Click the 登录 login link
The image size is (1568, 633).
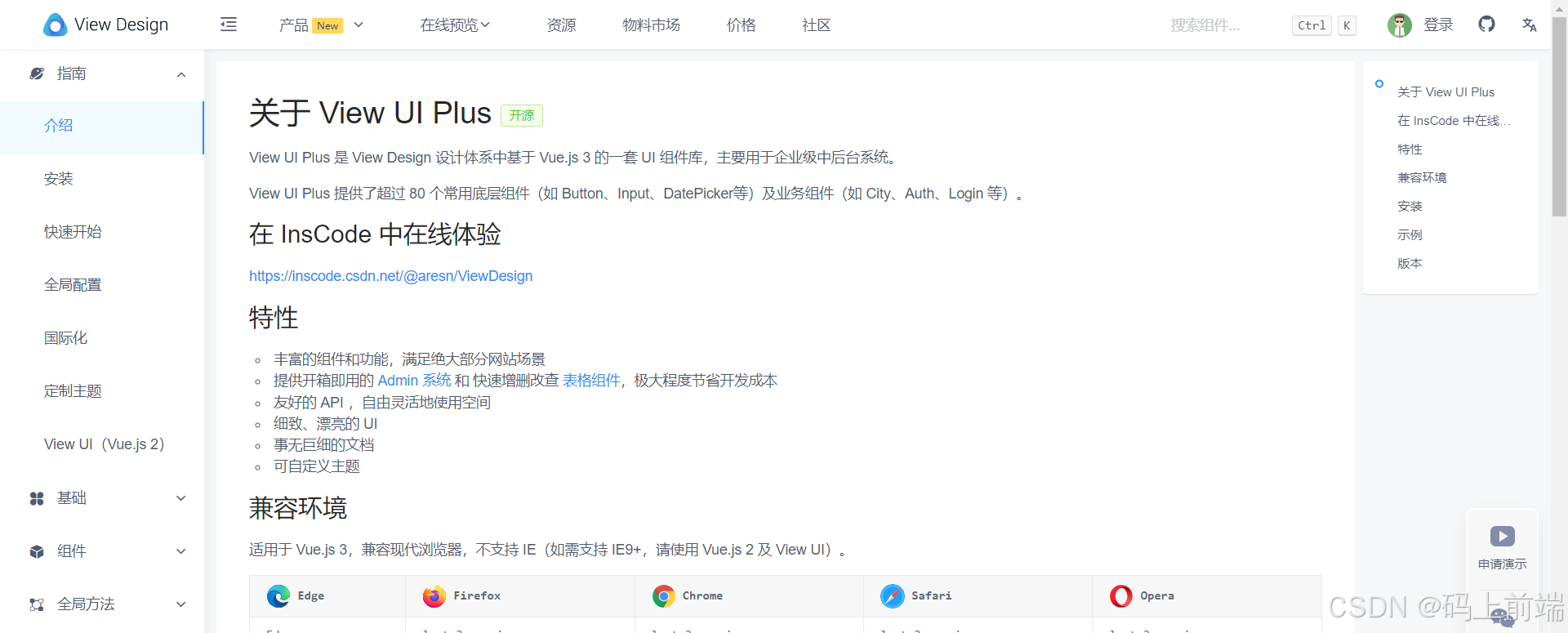[1438, 25]
